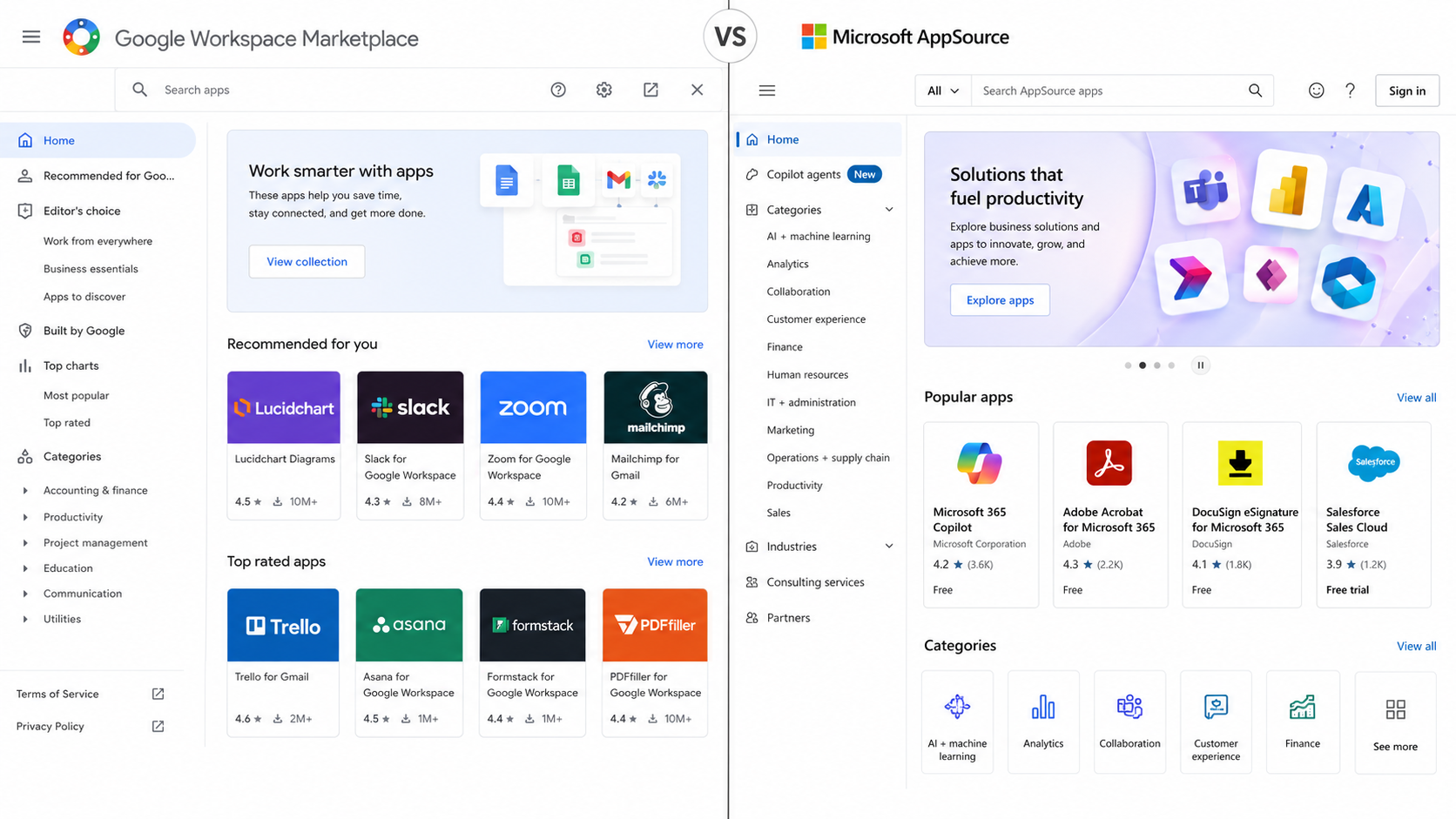Open the Analytics category tile
1456x819 pixels.
click(x=1043, y=722)
